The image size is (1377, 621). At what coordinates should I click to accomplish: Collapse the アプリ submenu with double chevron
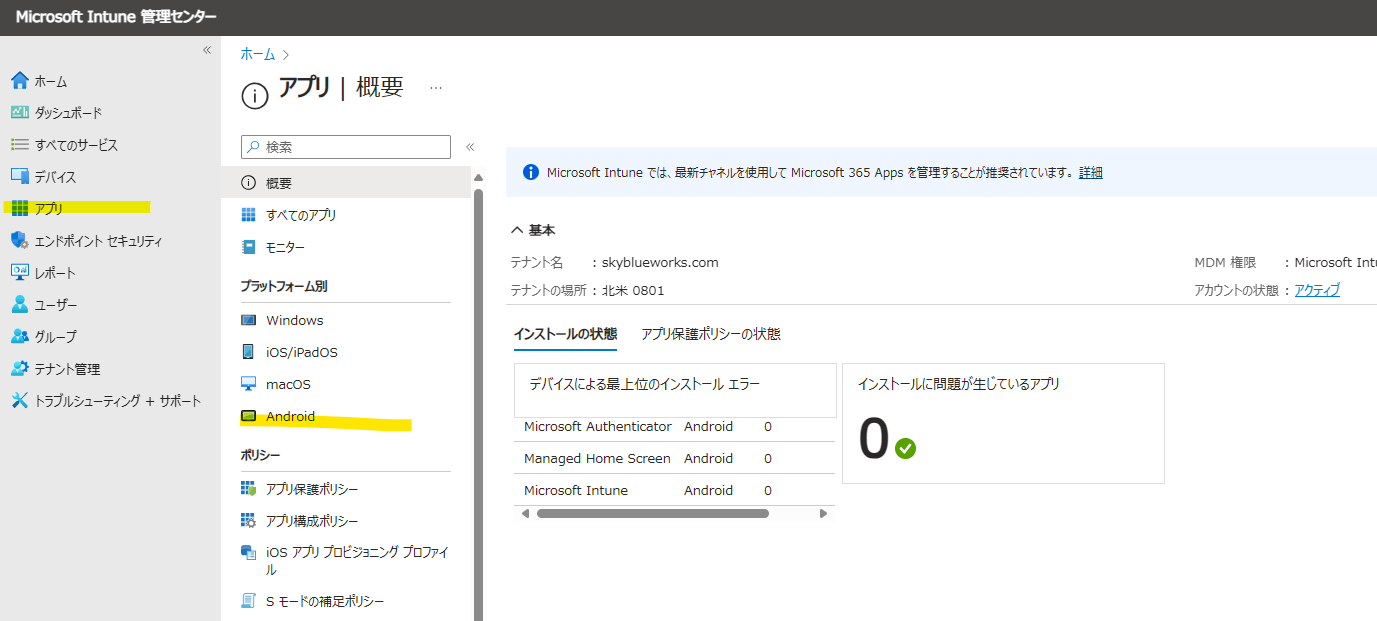point(470,146)
